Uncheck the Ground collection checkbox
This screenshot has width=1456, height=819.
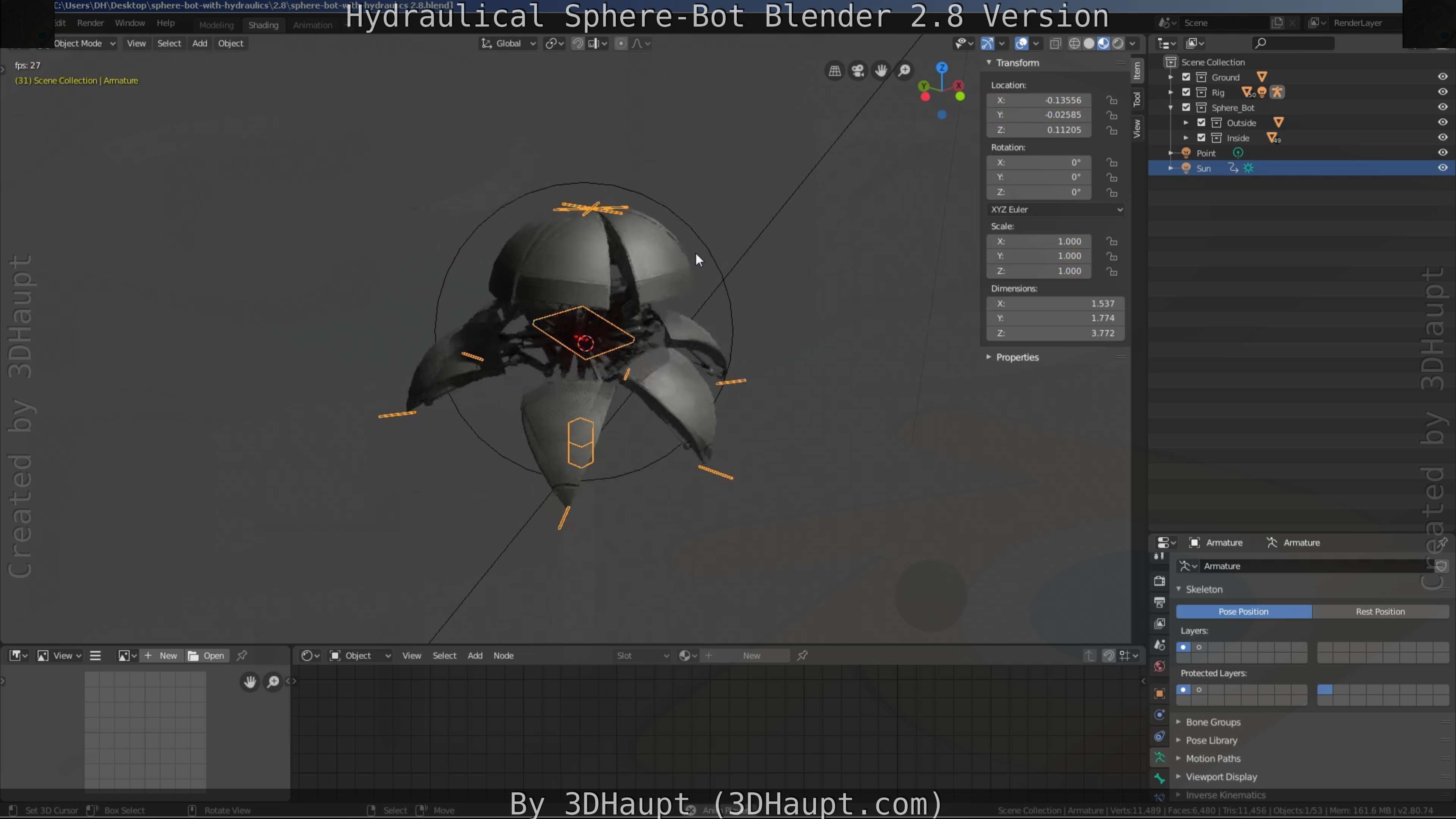1186,77
